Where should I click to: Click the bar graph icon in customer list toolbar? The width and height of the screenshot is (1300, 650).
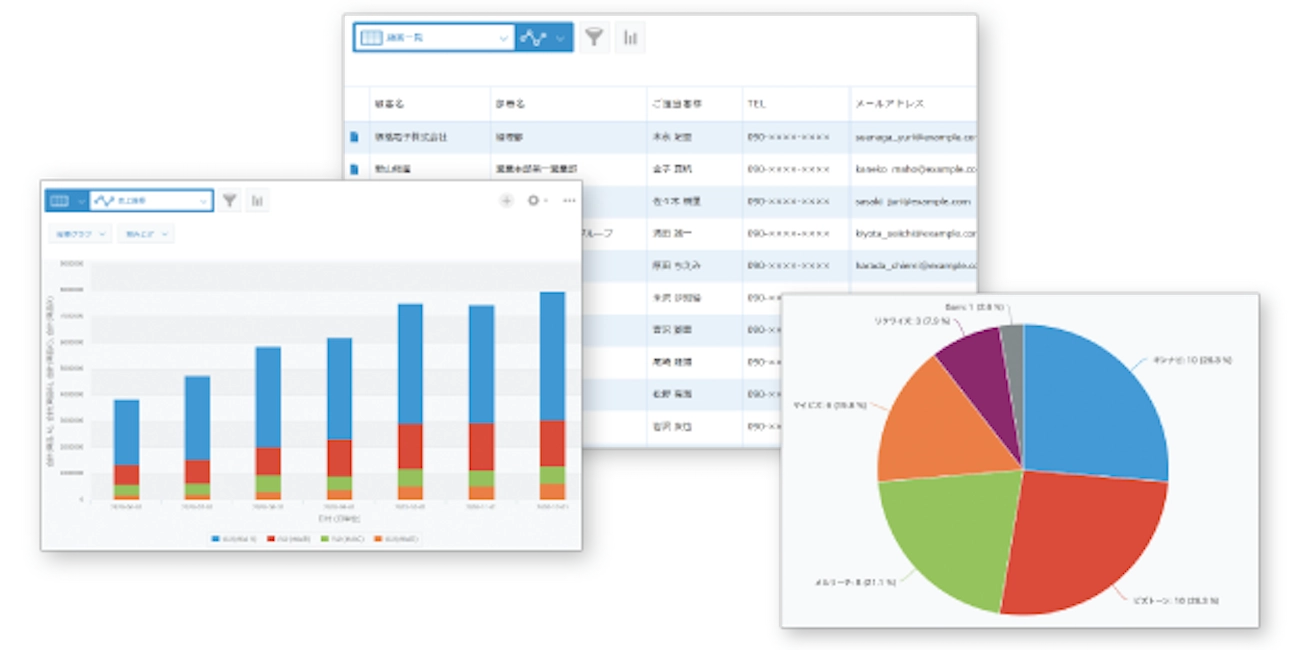tap(630, 38)
